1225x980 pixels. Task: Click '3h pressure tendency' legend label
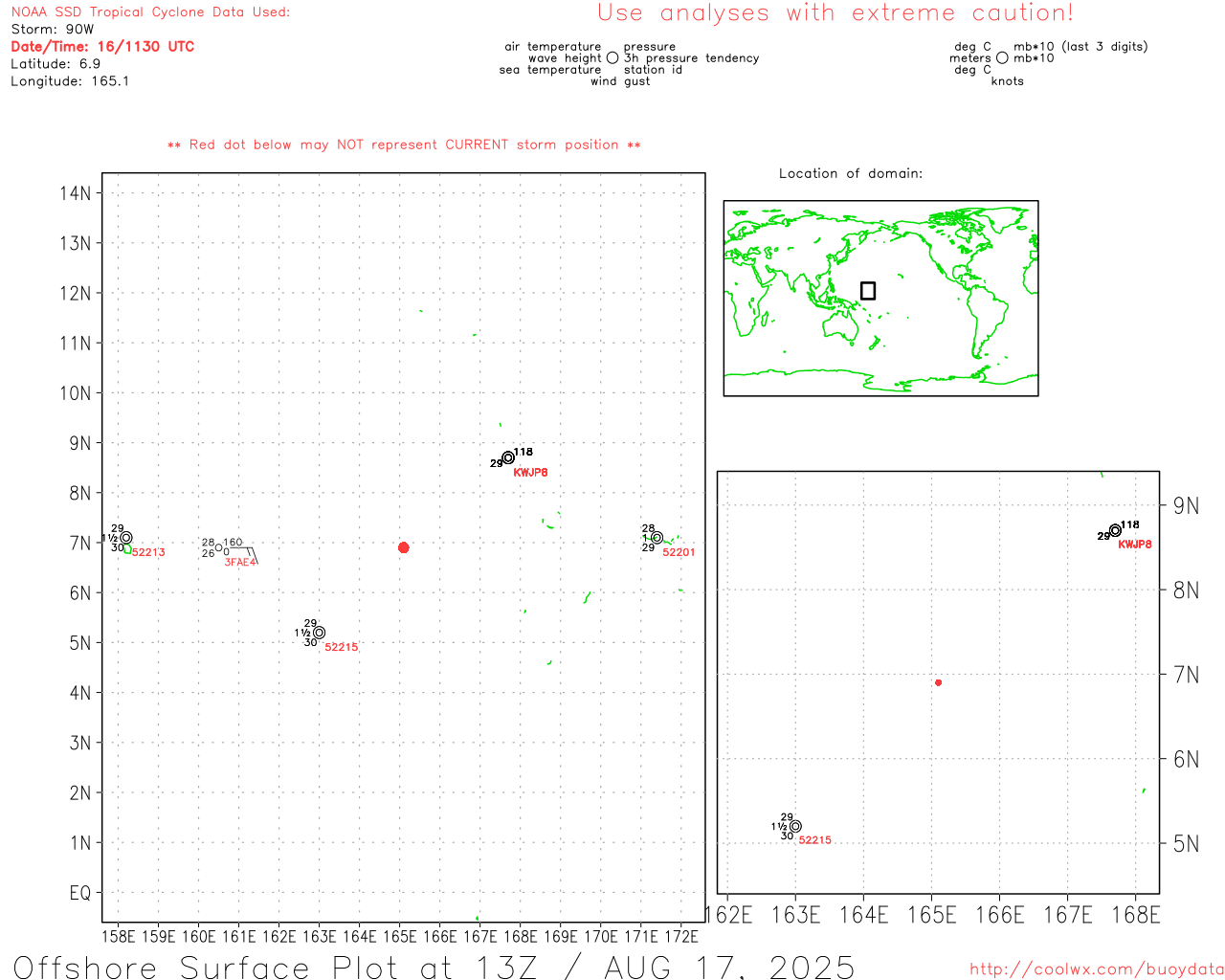pyautogui.click(x=692, y=58)
